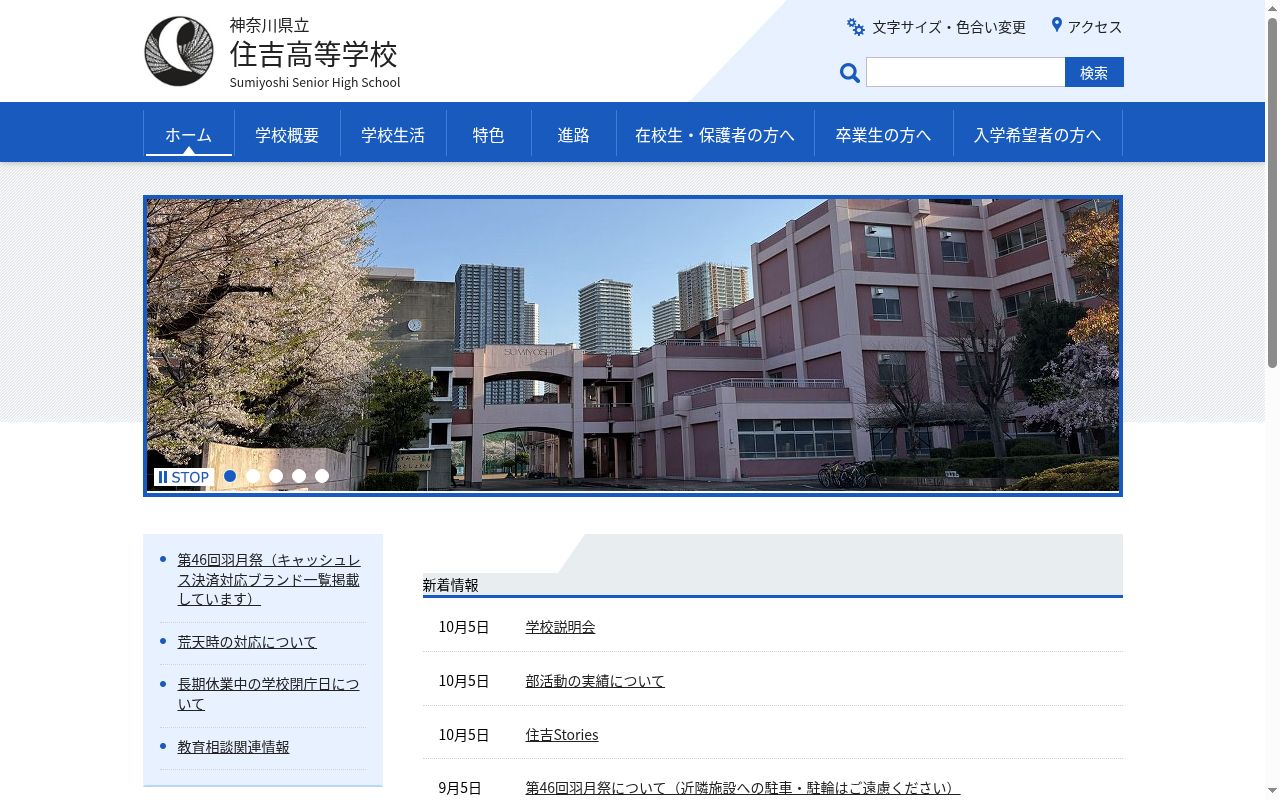Open the 卒業生の方へ menu item

883,134
